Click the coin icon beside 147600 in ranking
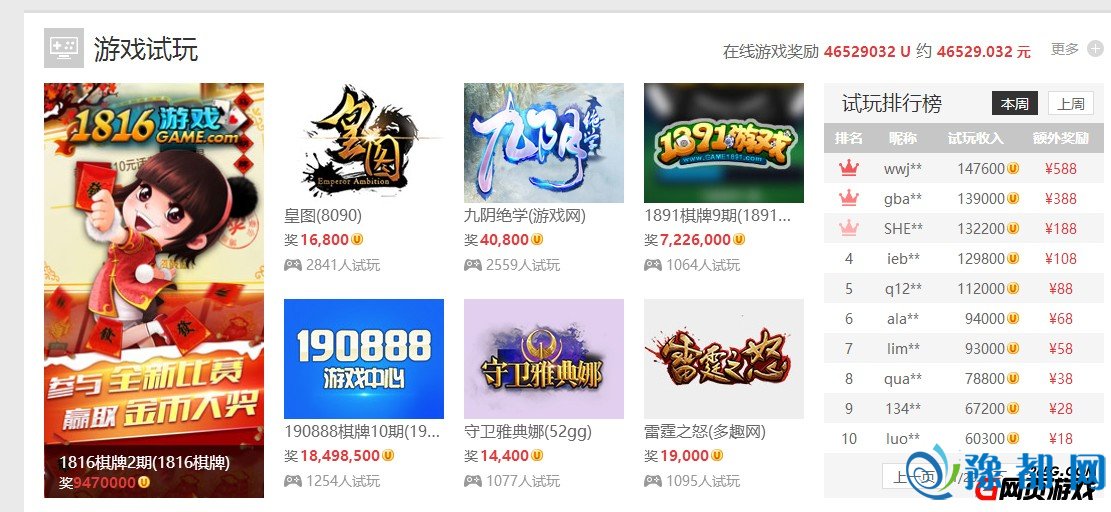 pyautogui.click(x=1013, y=169)
